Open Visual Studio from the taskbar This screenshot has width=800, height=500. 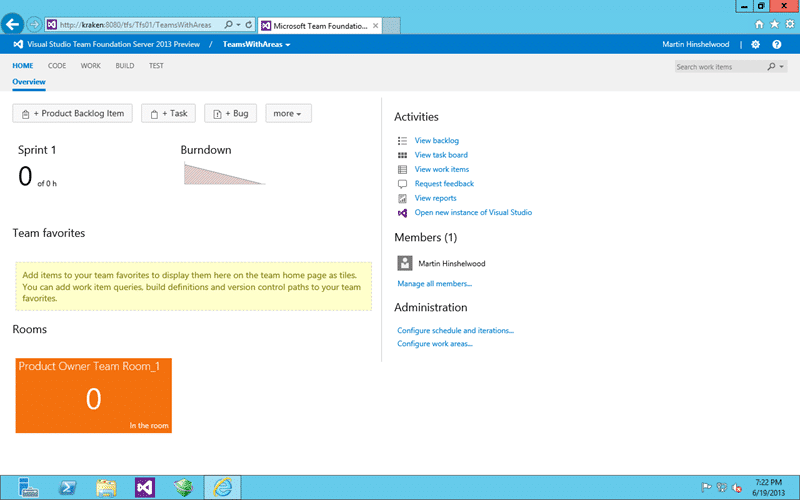(145, 488)
